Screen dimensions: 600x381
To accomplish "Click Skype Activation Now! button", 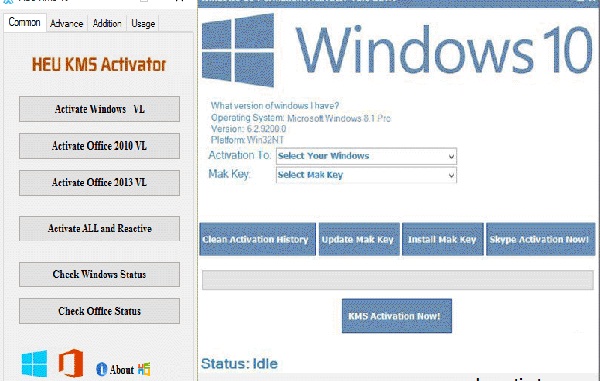I will pos(540,239).
